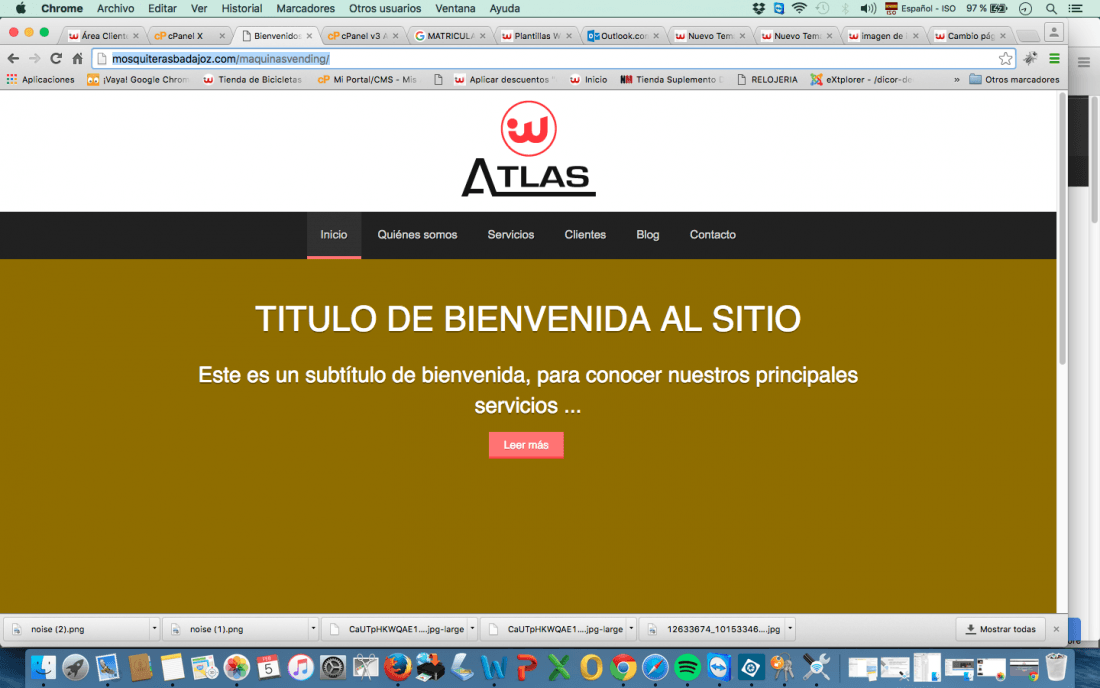Switch to the Outlook.com tab
This screenshot has height=688, width=1100.
(624, 36)
